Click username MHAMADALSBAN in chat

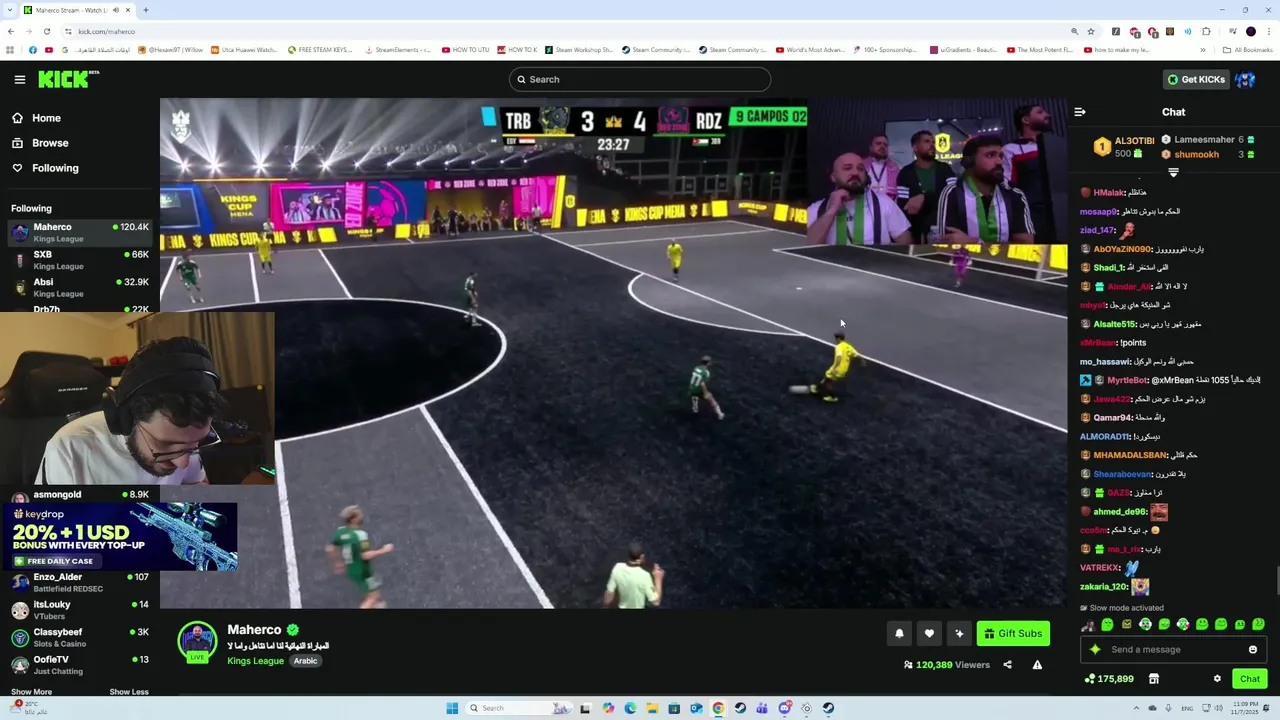click(x=1130, y=455)
